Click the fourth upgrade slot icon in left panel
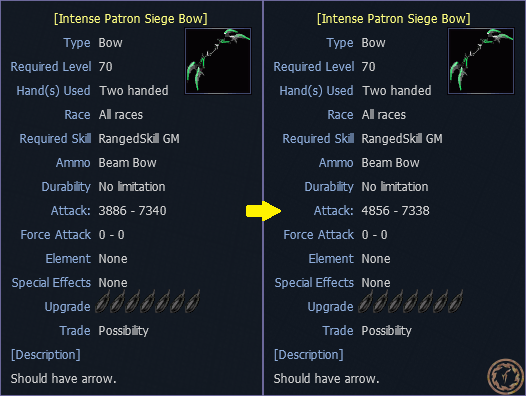This screenshot has height=396, width=526. (148, 302)
